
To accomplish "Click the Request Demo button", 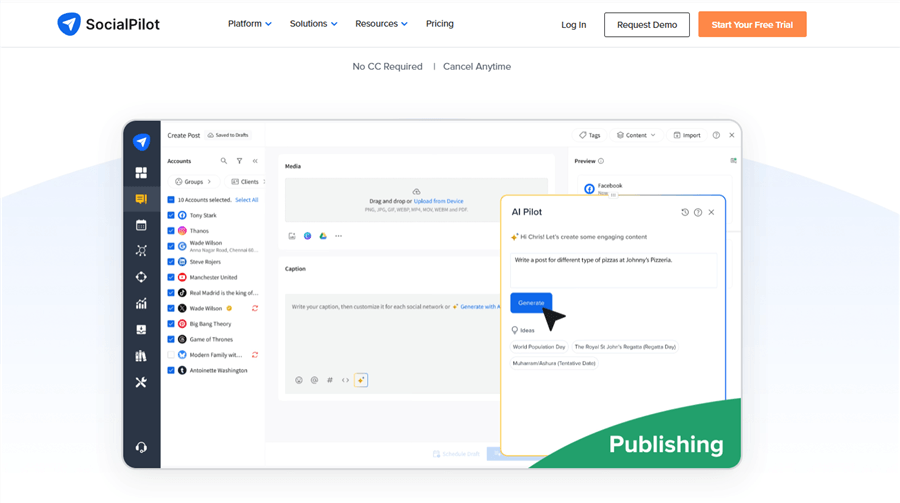I will 647,25.
